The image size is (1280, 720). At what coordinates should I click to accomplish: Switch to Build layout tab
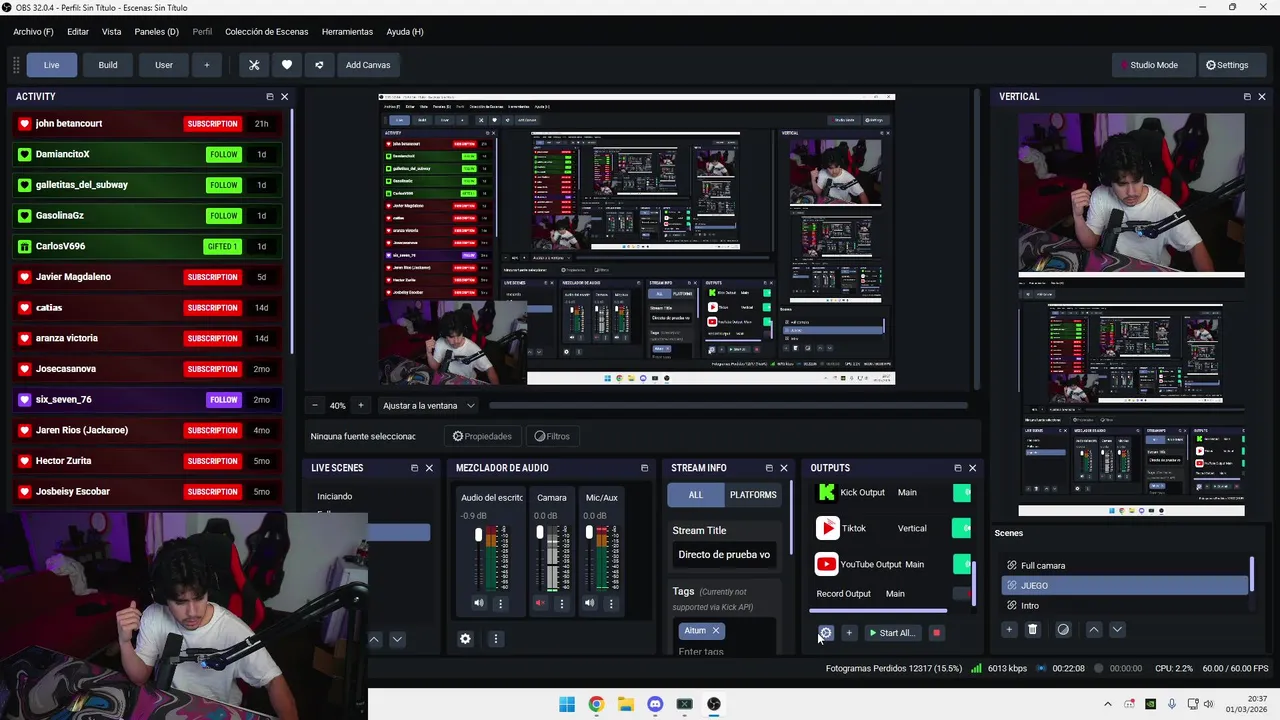[108, 65]
